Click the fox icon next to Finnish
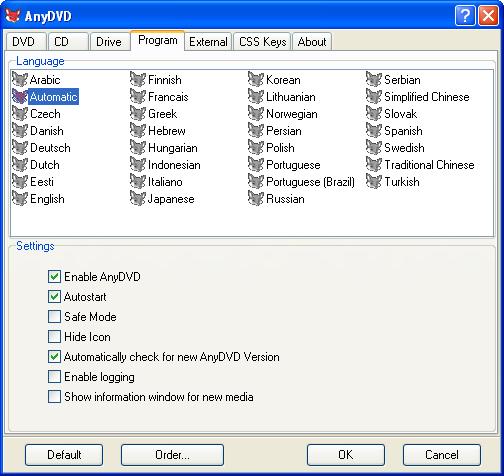 tap(138, 79)
